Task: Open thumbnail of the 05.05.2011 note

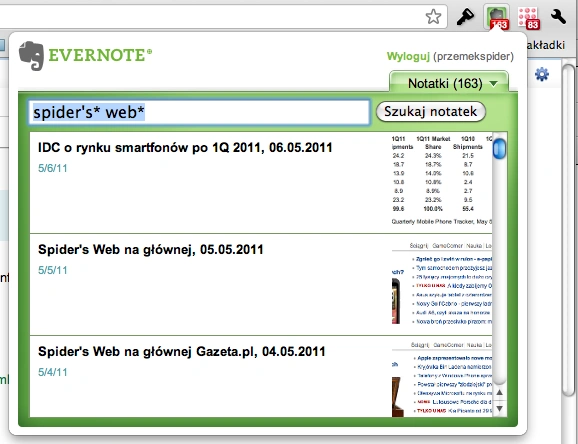Action: (442, 283)
